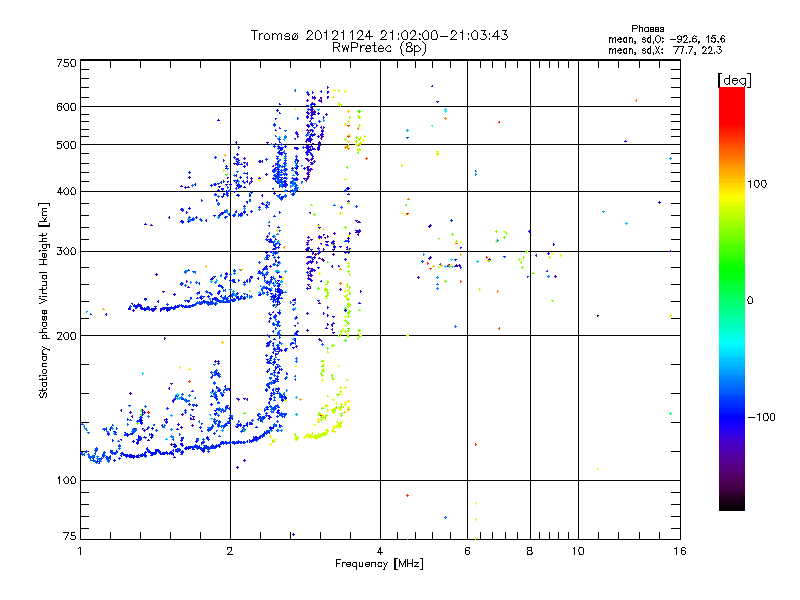Image resolution: width=800 pixels, height=600 pixels.
Task: Click the x-axis tick label '4'
Action: [380, 551]
